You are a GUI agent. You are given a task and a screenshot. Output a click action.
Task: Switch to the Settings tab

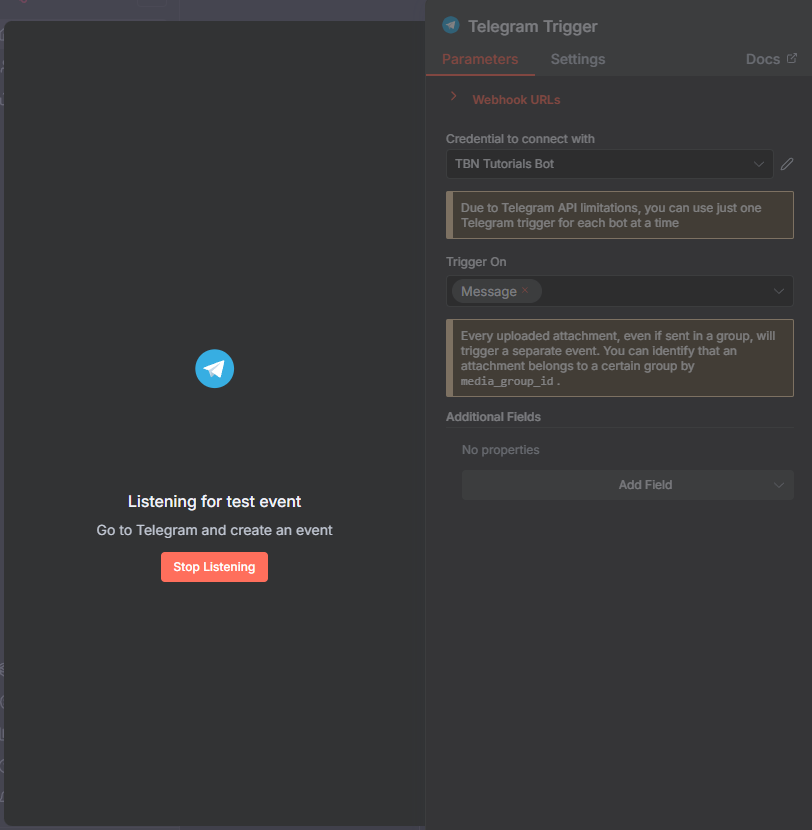(578, 59)
